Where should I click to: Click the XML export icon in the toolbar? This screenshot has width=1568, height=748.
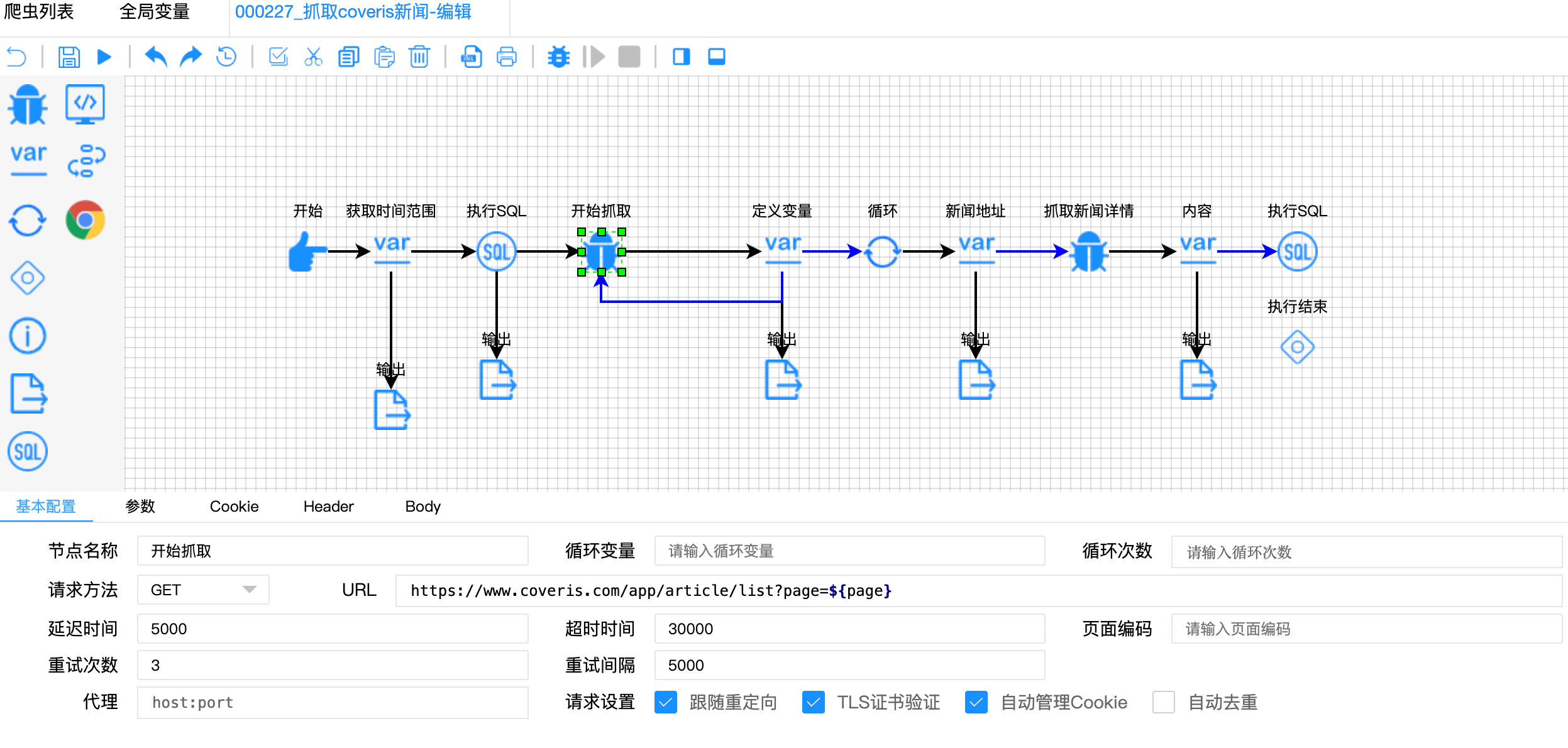click(x=470, y=57)
